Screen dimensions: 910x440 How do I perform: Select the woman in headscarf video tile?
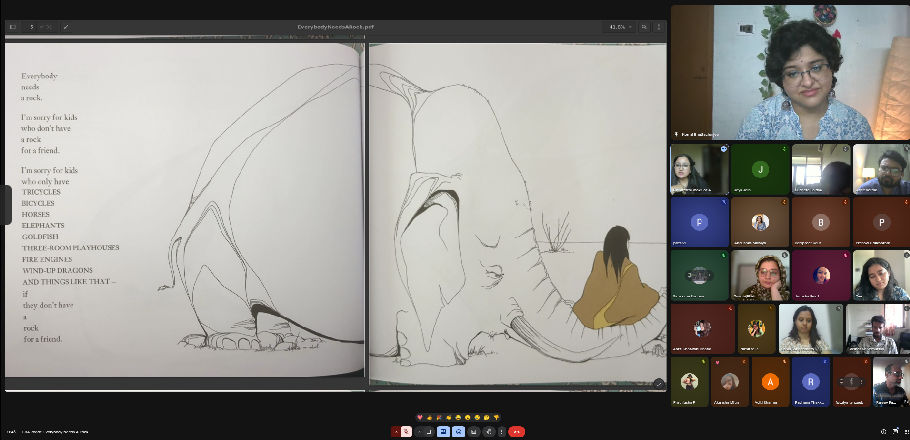click(x=760, y=275)
